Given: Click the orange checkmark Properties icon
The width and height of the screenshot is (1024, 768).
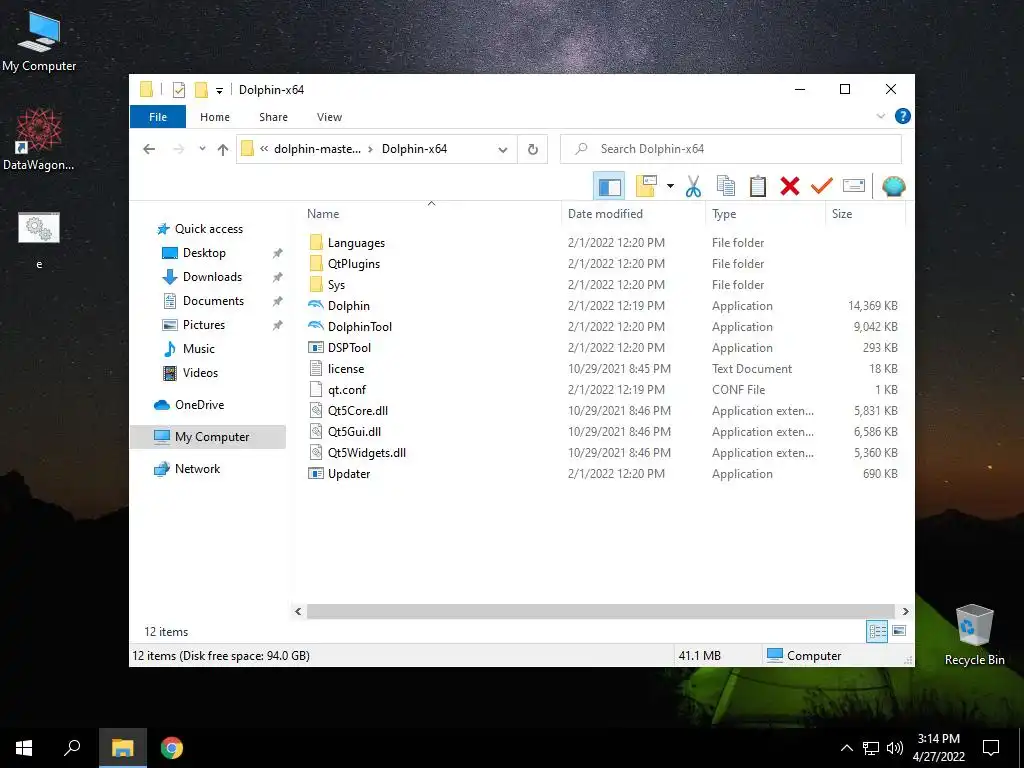Looking at the screenshot, I should (822, 187).
